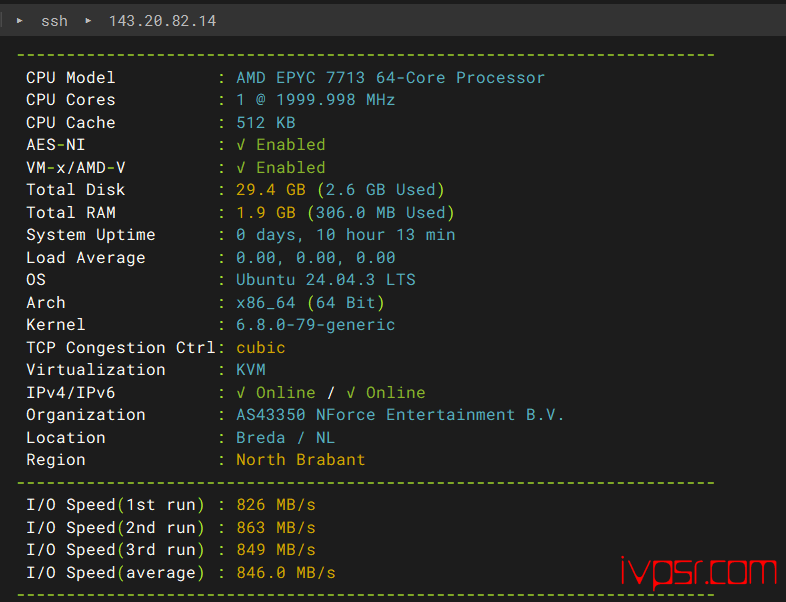The width and height of the screenshot is (786, 602).
Task: Click the 143.20.82.14 breadcrumb host
Action: tap(162, 21)
